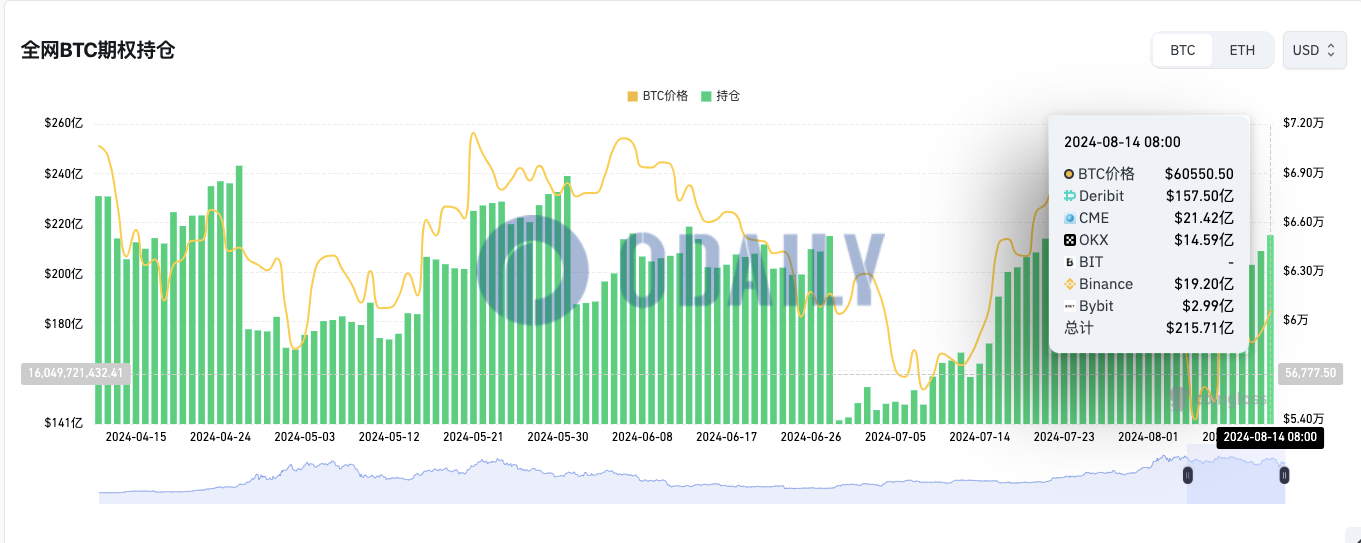Click the $2.99亿 Bybit value
Image resolution: width=1361 pixels, height=543 pixels.
pyautogui.click(x=1208, y=306)
